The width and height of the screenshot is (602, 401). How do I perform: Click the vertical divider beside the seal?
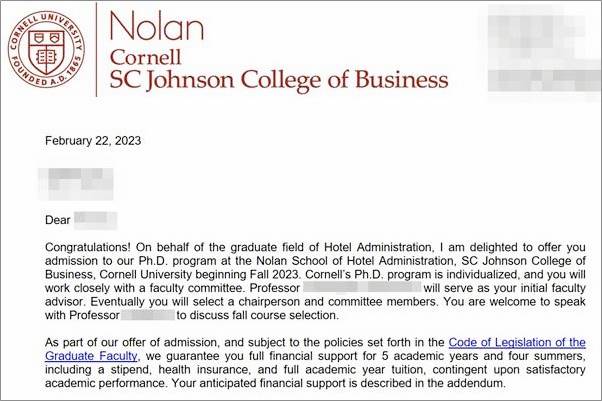pos(96,49)
